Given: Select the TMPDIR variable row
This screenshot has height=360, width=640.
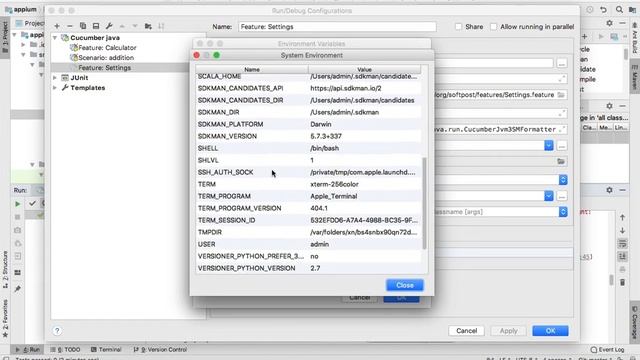Looking at the screenshot, I should pos(309,232).
